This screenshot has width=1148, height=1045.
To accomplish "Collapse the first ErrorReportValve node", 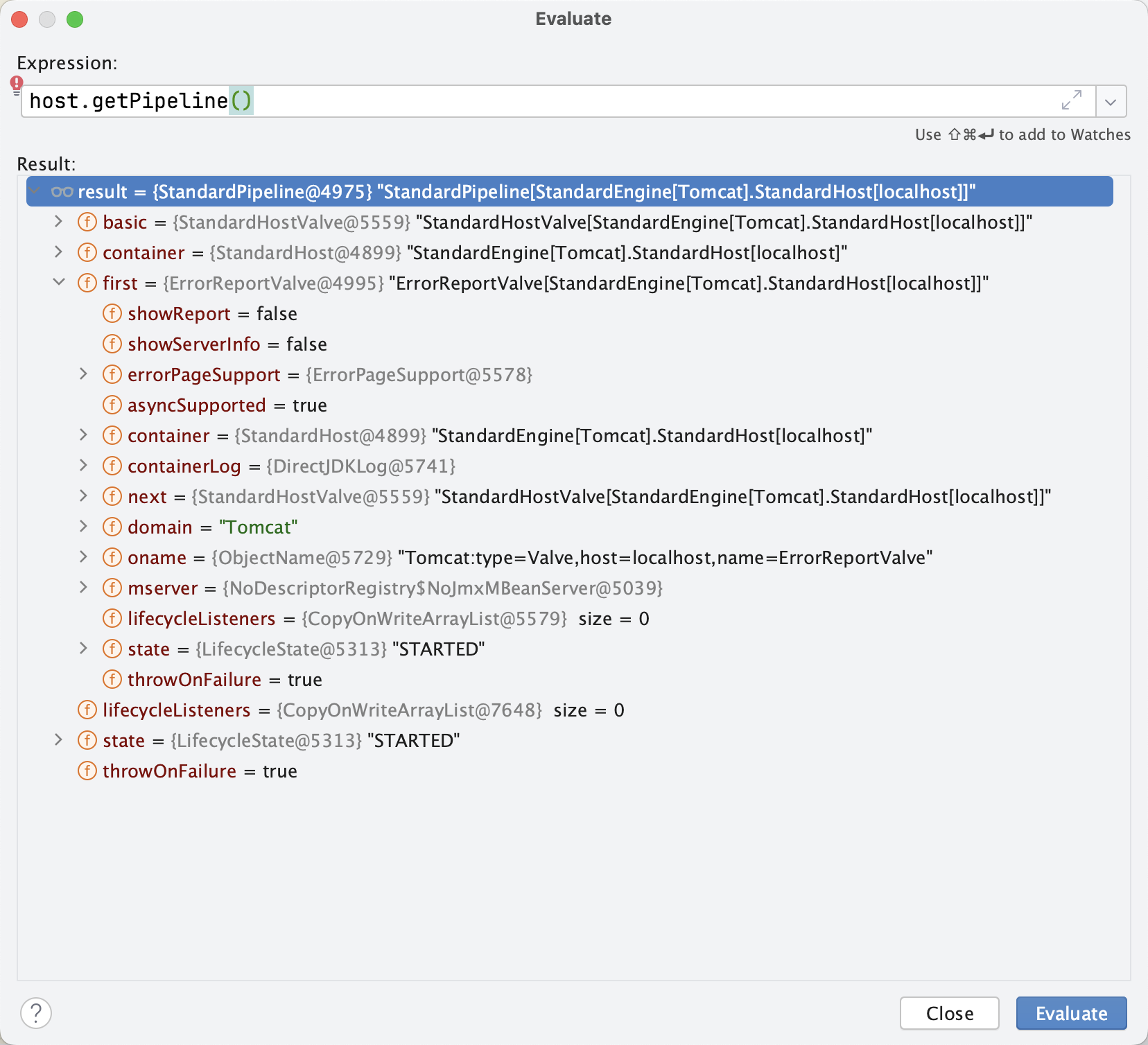I will click(x=59, y=283).
